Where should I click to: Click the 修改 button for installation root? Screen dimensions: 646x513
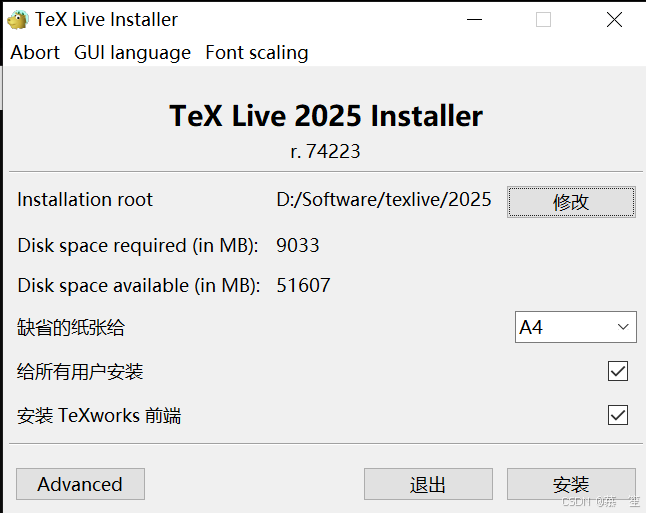click(x=571, y=202)
